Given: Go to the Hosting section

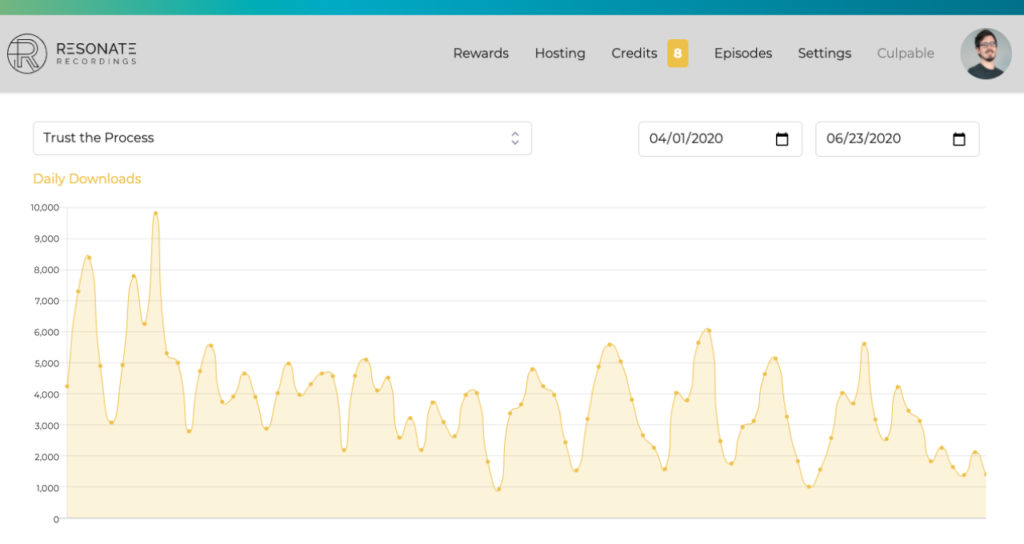Looking at the screenshot, I should [560, 54].
